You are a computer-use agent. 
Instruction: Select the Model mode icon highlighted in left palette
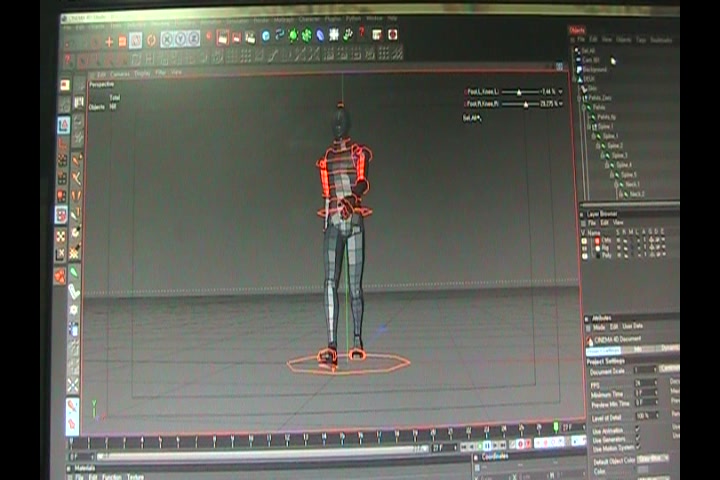coord(64,124)
